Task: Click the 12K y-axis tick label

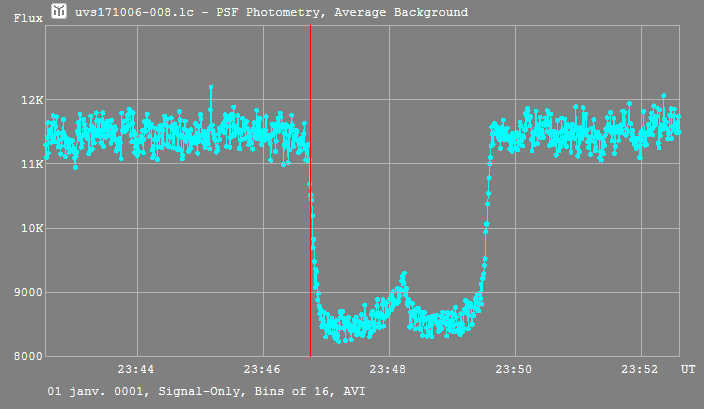Action: coord(33,100)
